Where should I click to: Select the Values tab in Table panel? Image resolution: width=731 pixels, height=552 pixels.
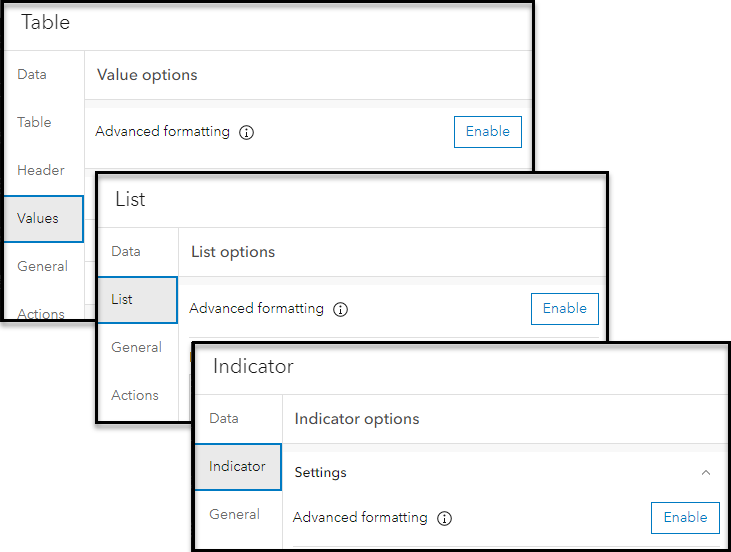pos(38,218)
